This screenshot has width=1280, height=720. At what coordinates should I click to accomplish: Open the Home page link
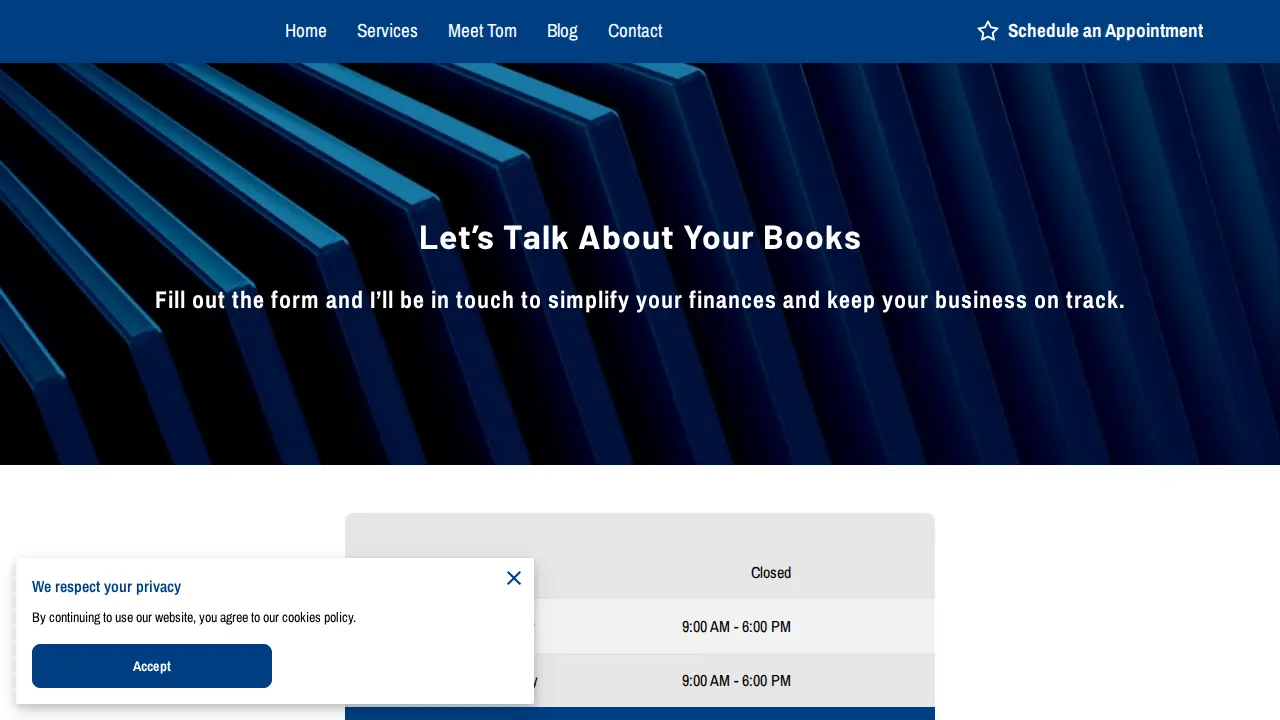click(305, 31)
